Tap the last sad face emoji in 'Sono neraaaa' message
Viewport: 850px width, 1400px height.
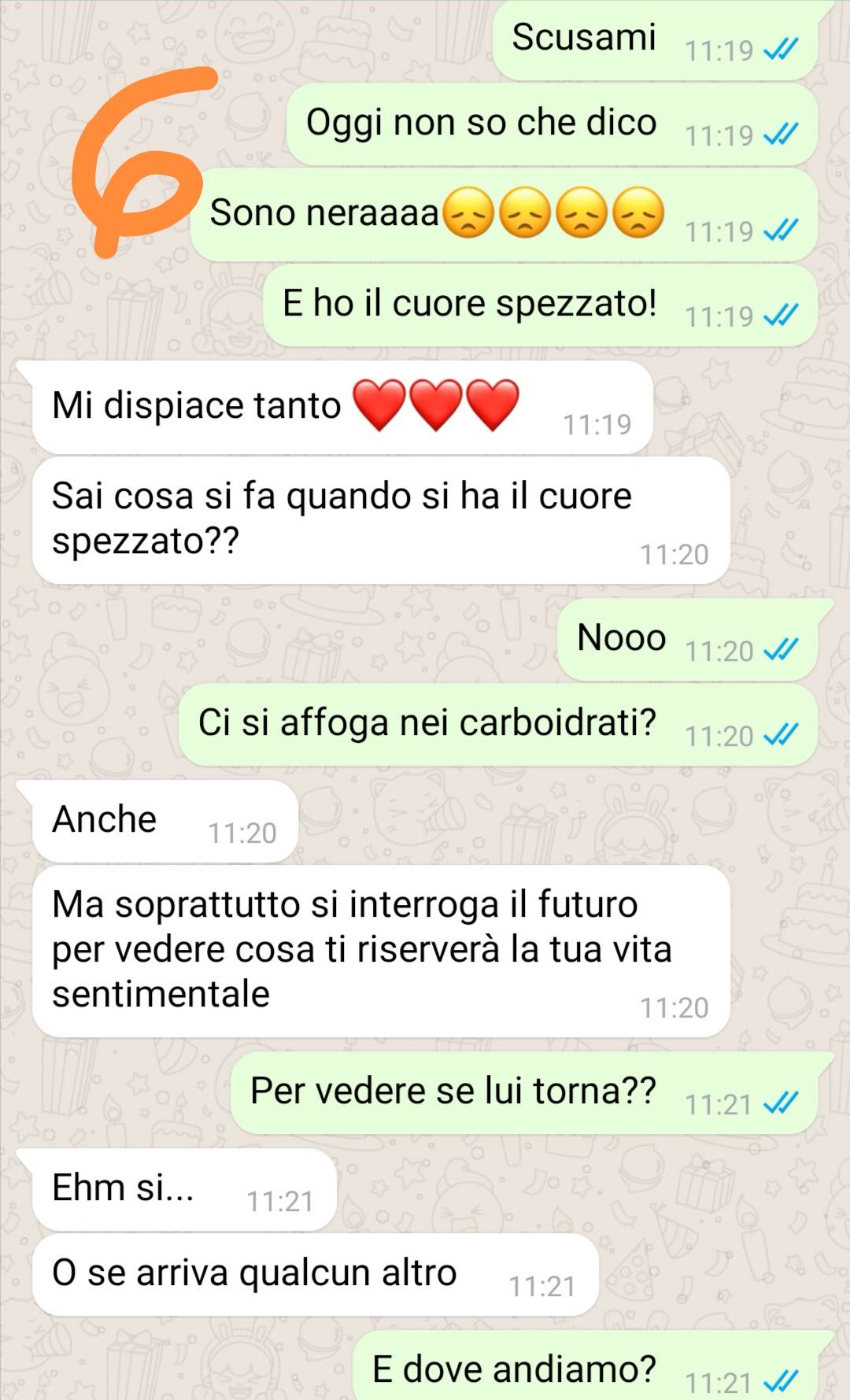[x=638, y=212]
